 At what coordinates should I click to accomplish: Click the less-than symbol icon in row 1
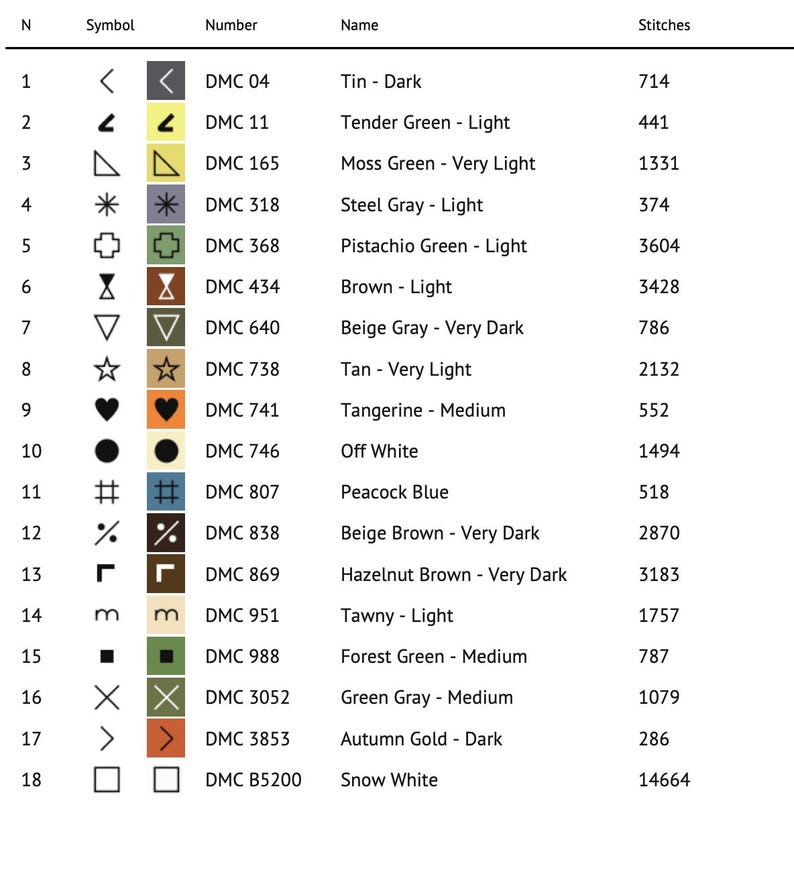point(107,81)
